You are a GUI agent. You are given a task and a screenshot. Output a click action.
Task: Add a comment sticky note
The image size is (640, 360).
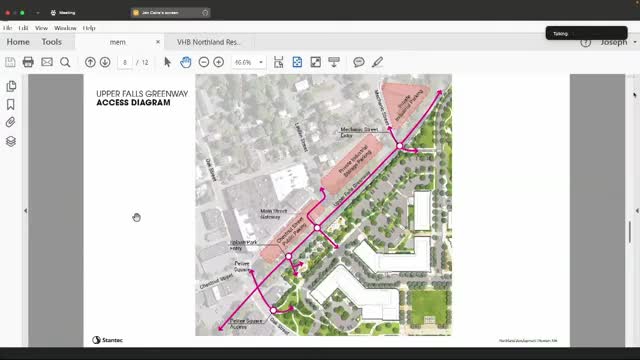tap(359, 62)
